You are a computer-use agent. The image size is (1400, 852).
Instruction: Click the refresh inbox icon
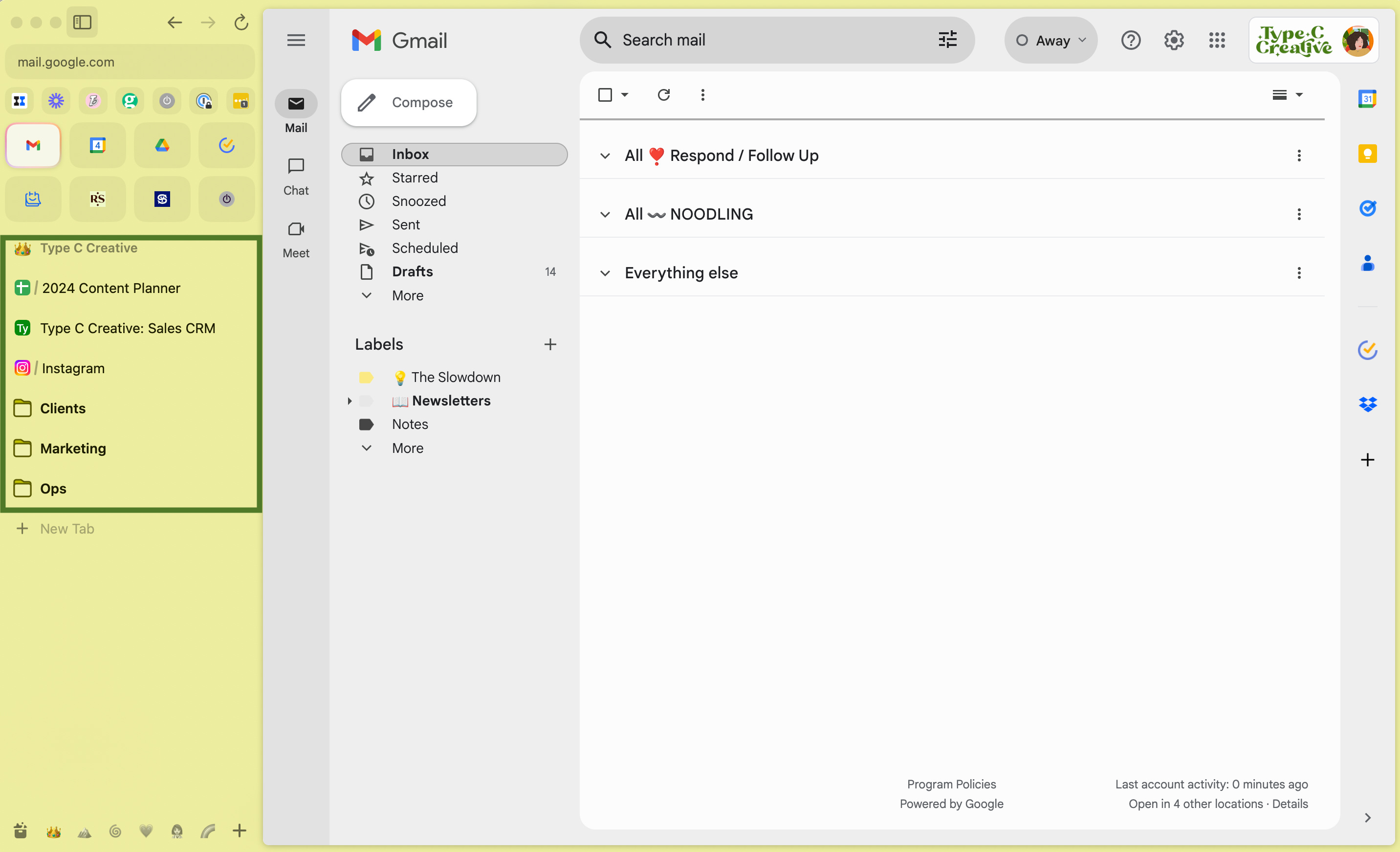pos(664,95)
